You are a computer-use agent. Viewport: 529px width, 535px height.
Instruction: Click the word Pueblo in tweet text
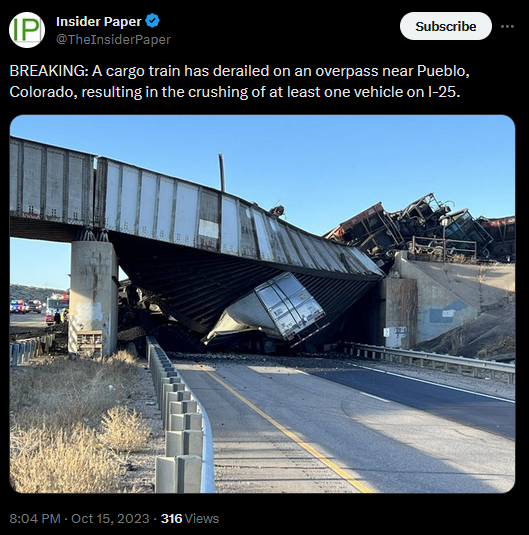coord(443,71)
